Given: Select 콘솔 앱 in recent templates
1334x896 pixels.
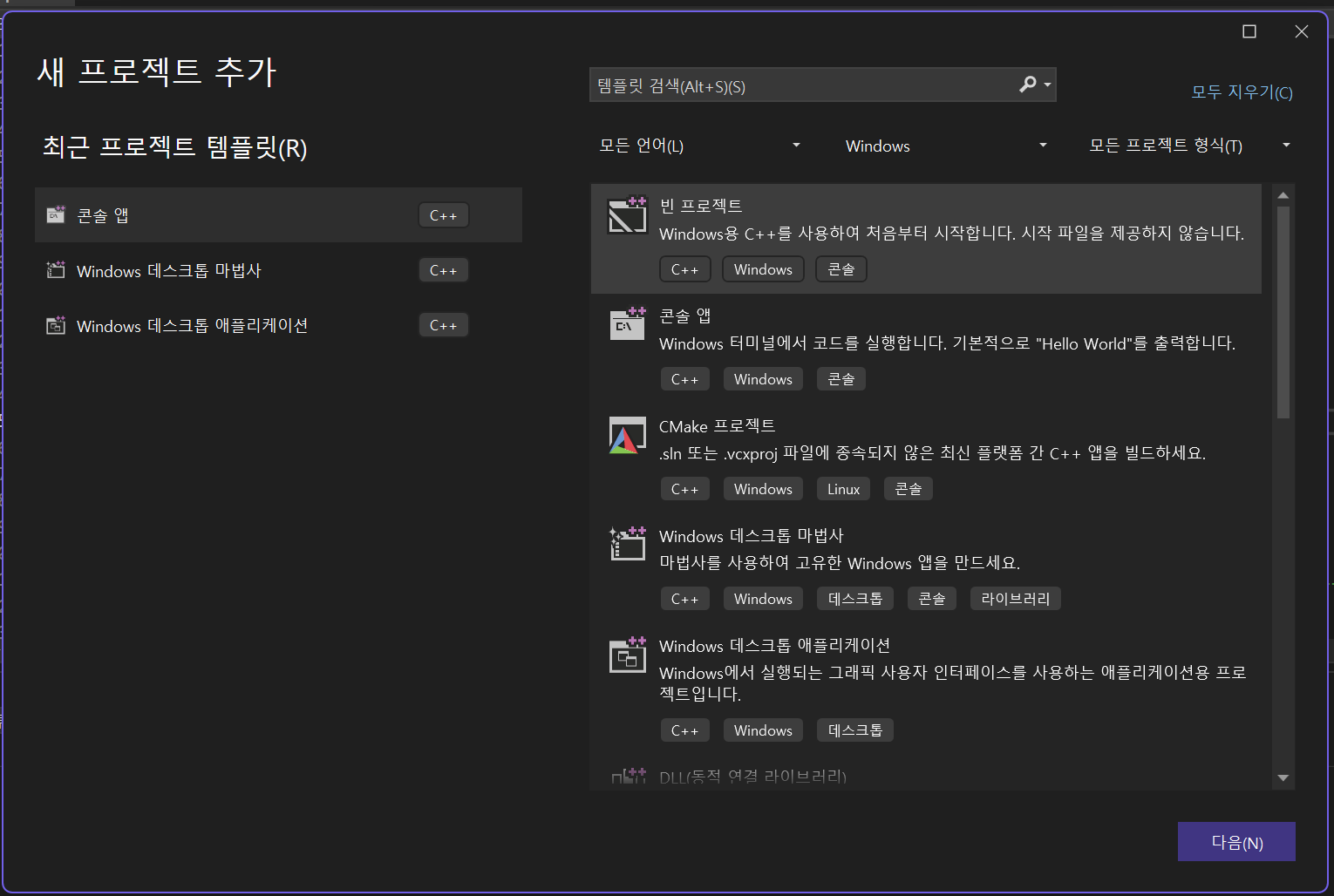Looking at the screenshot, I should pos(278,214).
